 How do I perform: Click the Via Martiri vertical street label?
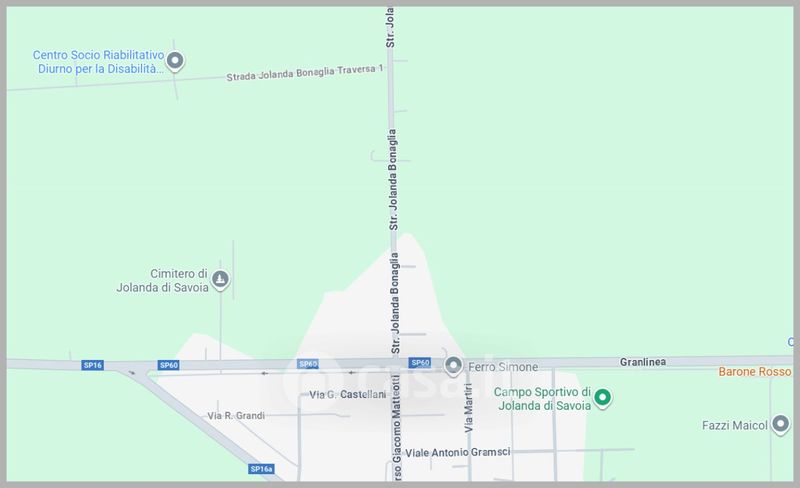[x=468, y=408]
